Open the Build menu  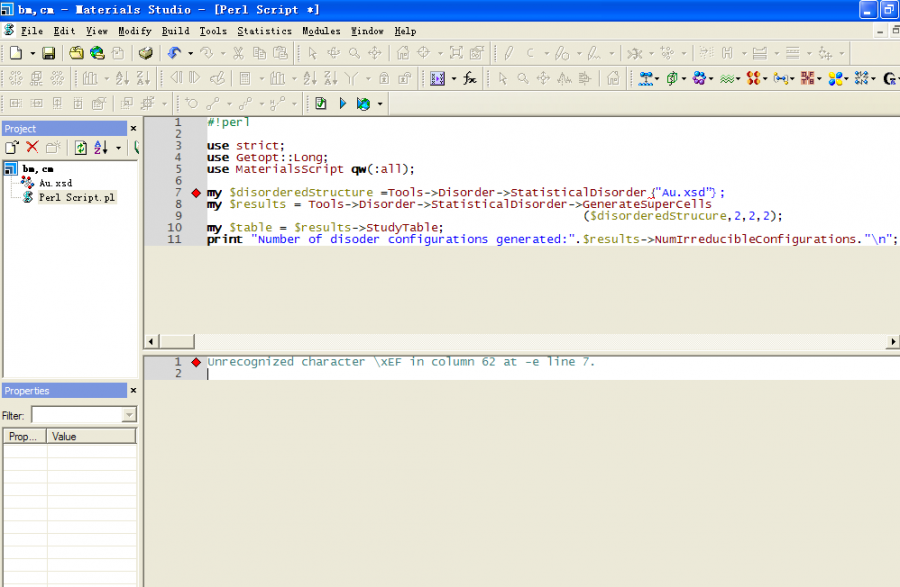(176, 31)
